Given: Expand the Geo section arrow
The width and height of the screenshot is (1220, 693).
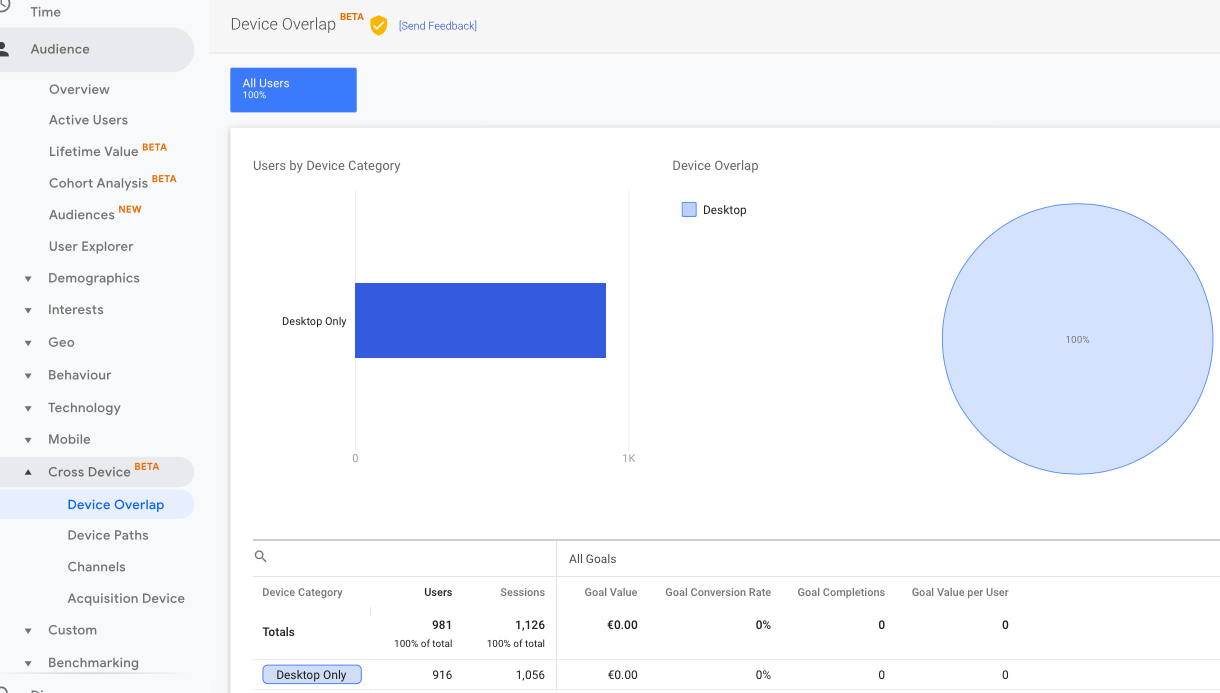Looking at the screenshot, I should coord(29,343).
